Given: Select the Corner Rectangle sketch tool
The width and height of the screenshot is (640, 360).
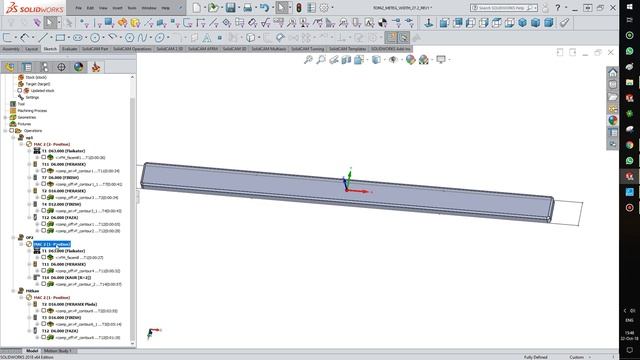Looking at the screenshot, I should pos(60,38).
